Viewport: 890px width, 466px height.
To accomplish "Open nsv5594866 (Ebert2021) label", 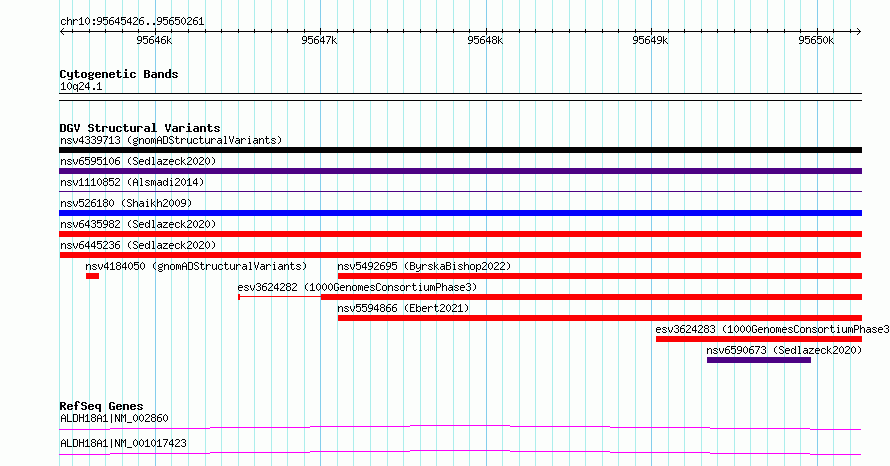I will pos(403,308).
